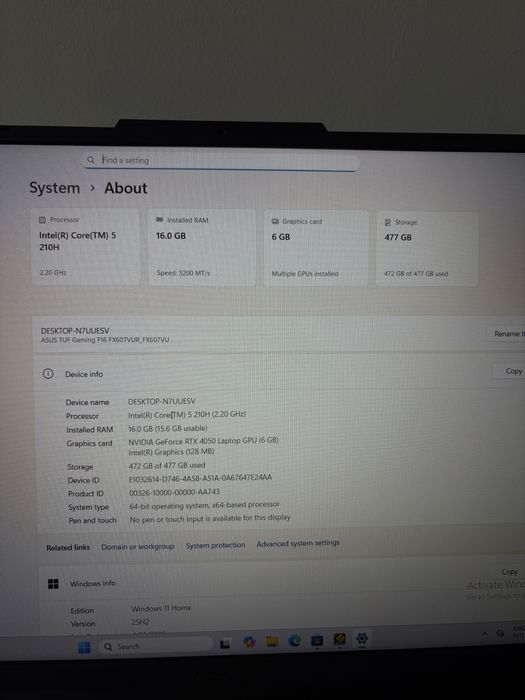Image resolution: width=525 pixels, height=700 pixels.
Task: Open the Graphics card summary card
Action: [316, 249]
